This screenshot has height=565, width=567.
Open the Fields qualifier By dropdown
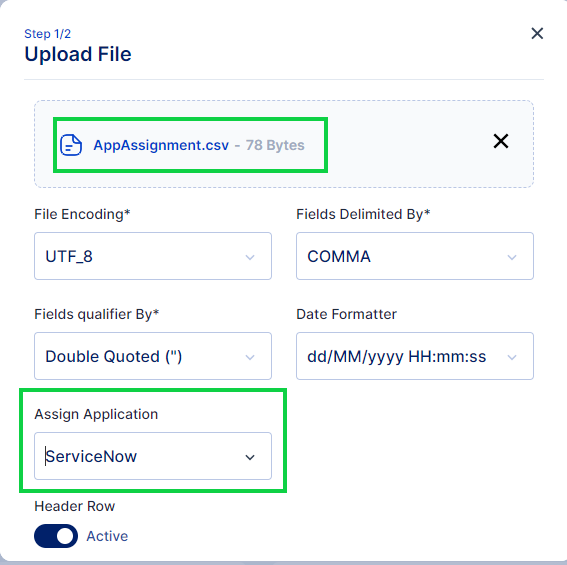point(153,356)
